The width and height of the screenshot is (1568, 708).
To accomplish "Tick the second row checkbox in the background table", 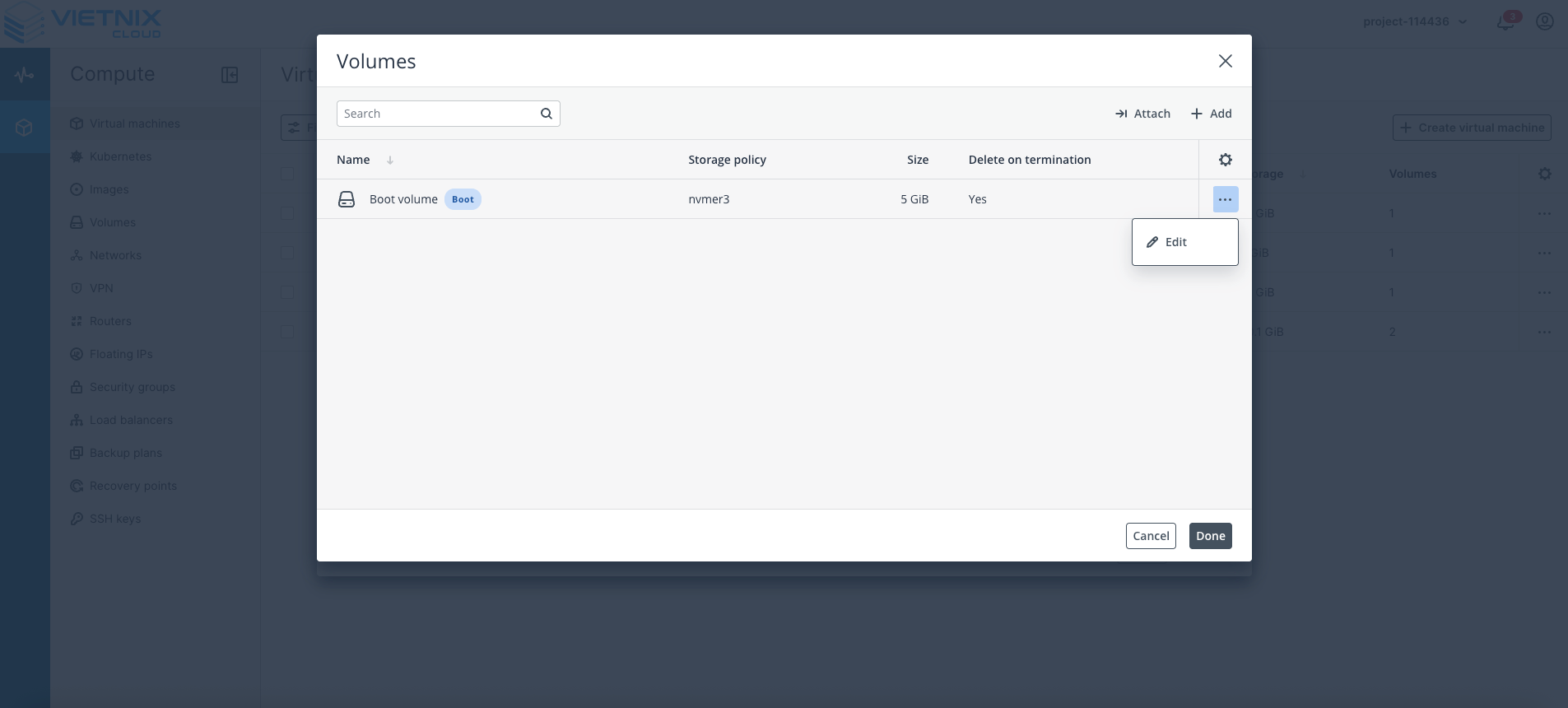I will point(287,253).
